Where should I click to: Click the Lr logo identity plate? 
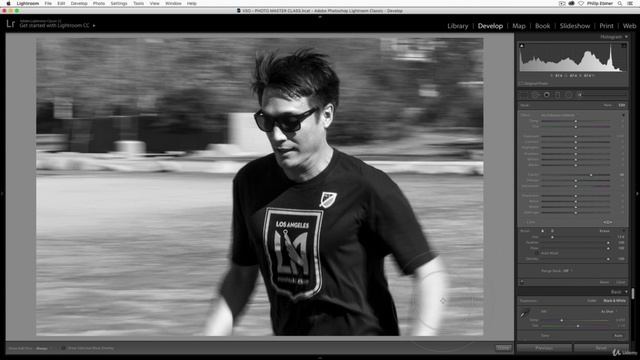pos(11,24)
